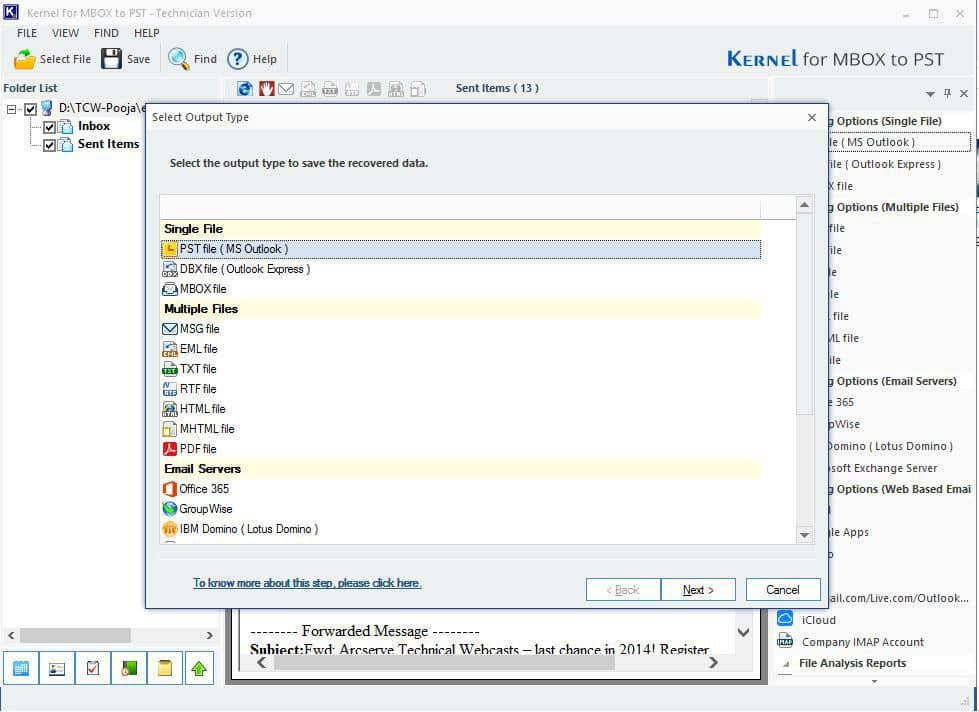Uncheck the Sent Items folder checkbox
Image resolution: width=979 pixels, height=712 pixels.
[x=49, y=146]
